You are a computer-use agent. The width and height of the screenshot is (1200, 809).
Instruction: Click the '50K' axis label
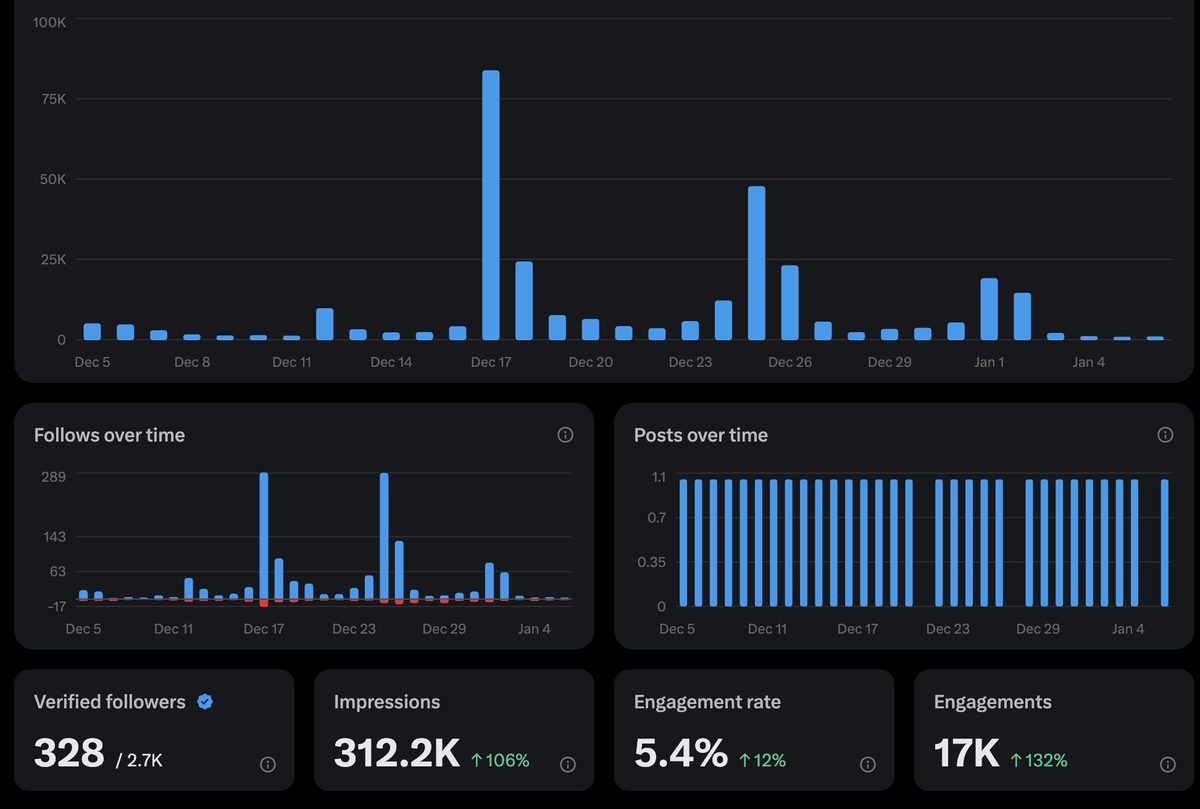(54, 180)
